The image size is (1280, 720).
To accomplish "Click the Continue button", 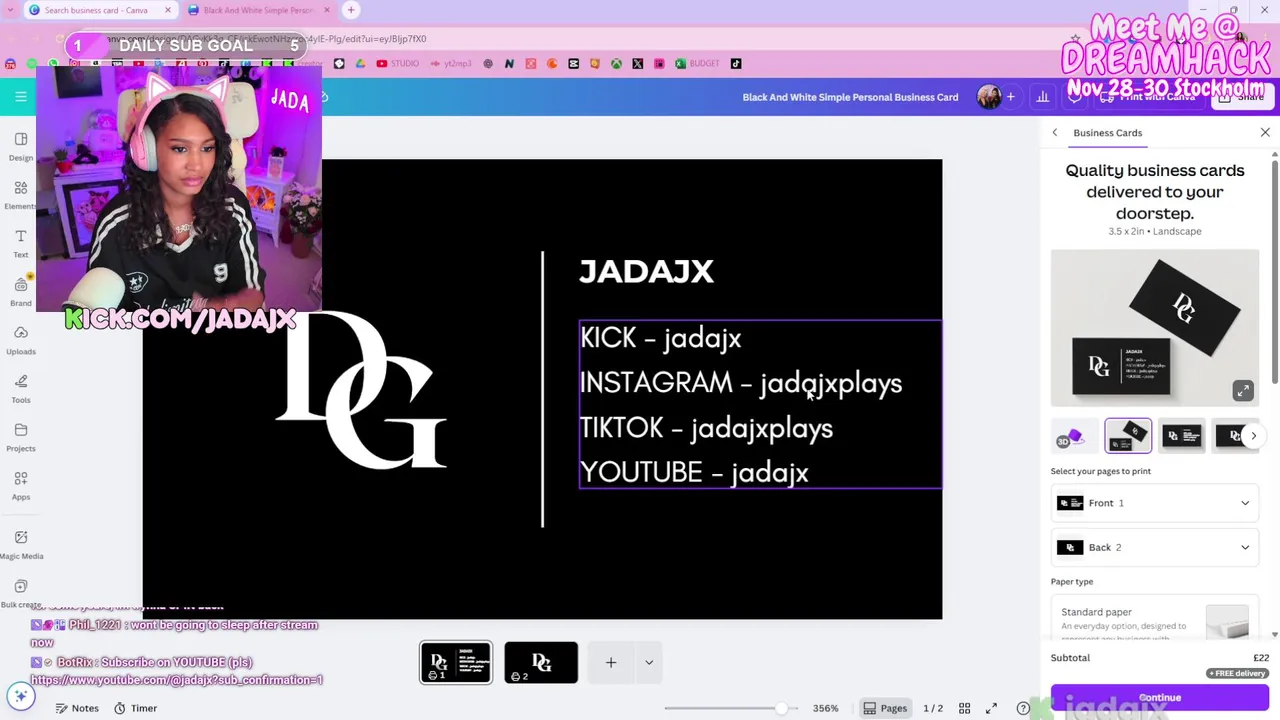I will tap(1159, 697).
